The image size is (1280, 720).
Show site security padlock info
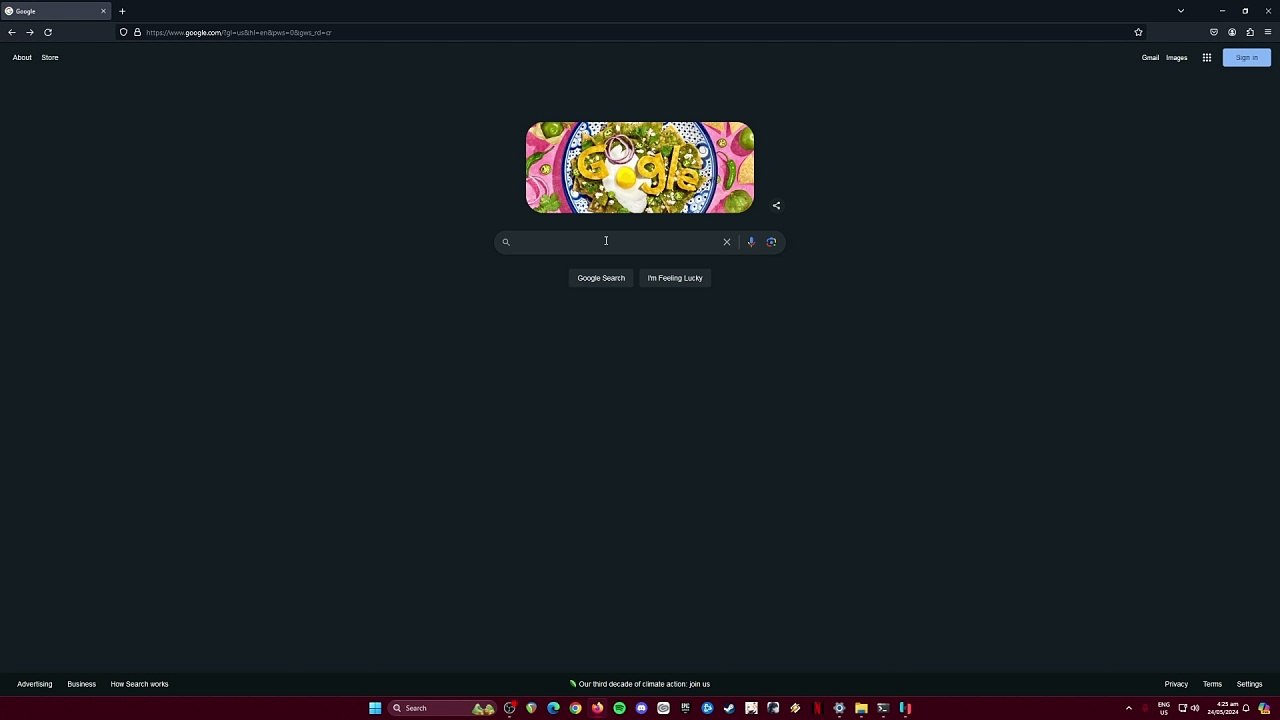tap(137, 32)
